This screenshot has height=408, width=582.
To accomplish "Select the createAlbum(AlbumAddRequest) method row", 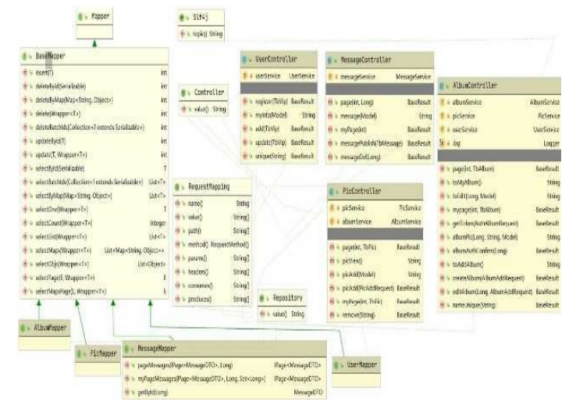I will pyautogui.click(x=500, y=278).
